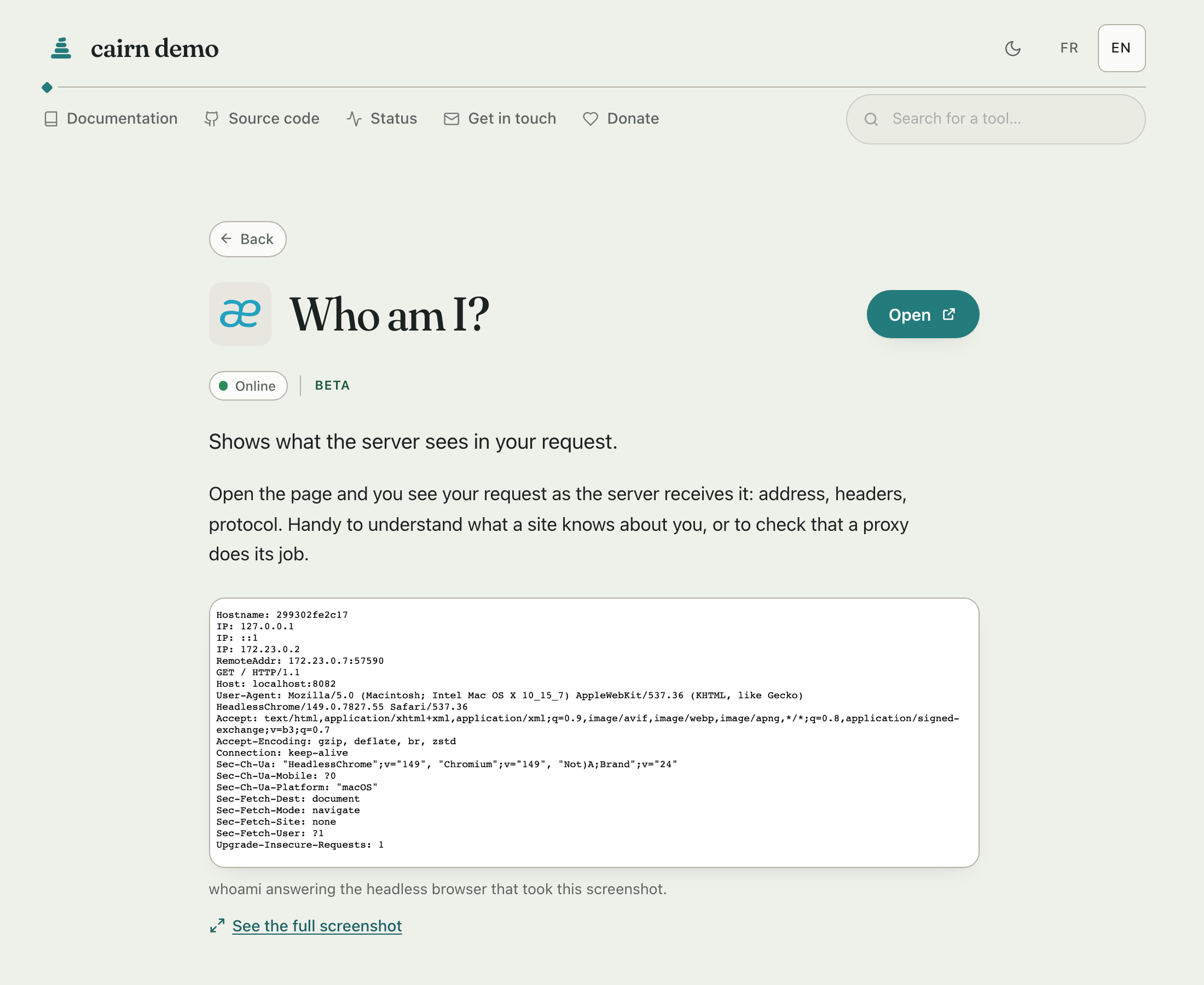Click the 'RemoteAddr: 172.23.0.7:57590' line

click(299, 661)
